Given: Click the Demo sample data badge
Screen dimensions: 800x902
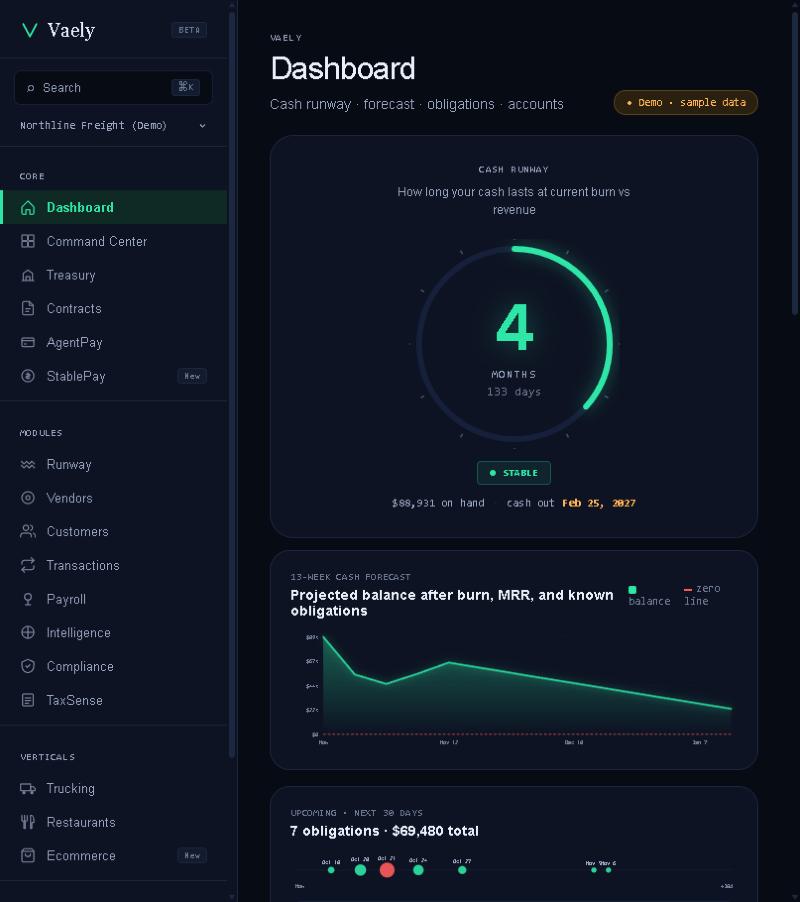Looking at the screenshot, I should pyautogui.click(x=686, y=102).
